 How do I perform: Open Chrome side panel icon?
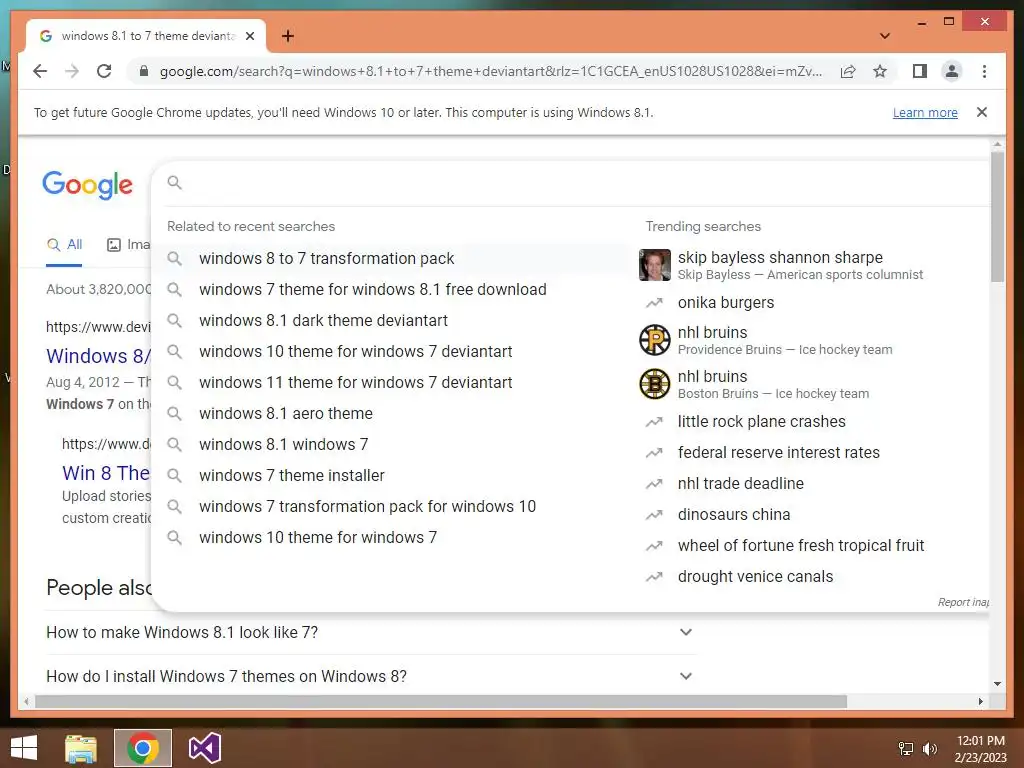pyautogui.click(x=920, y=71)
